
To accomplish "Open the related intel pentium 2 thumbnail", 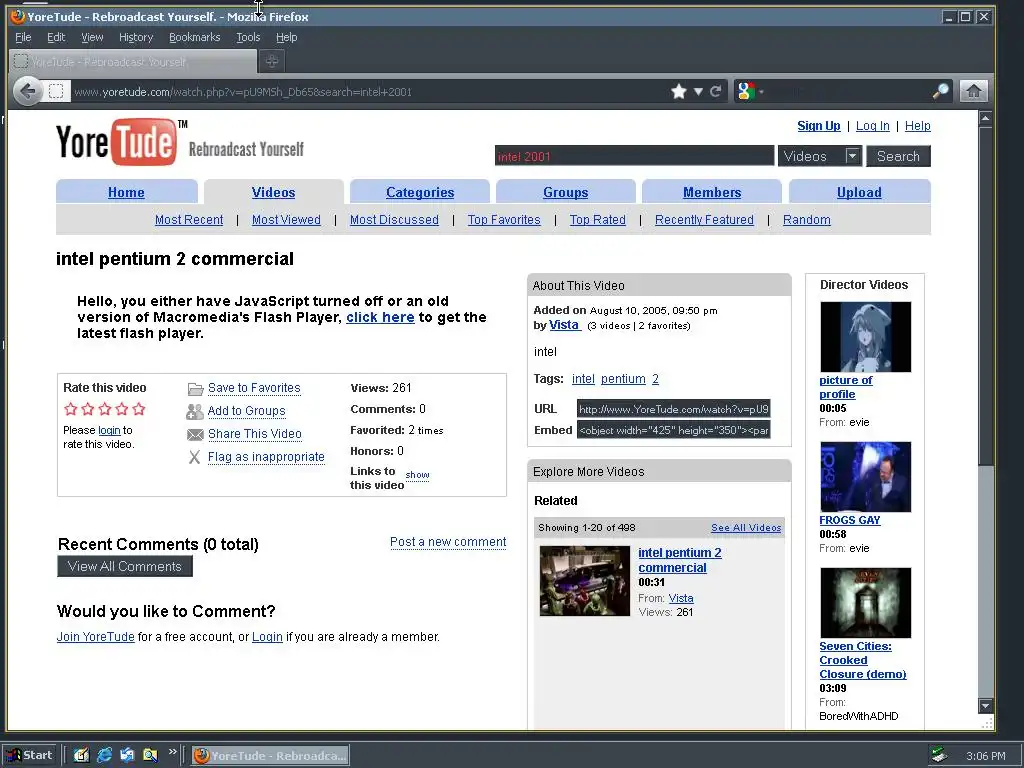I will point(584,581).
